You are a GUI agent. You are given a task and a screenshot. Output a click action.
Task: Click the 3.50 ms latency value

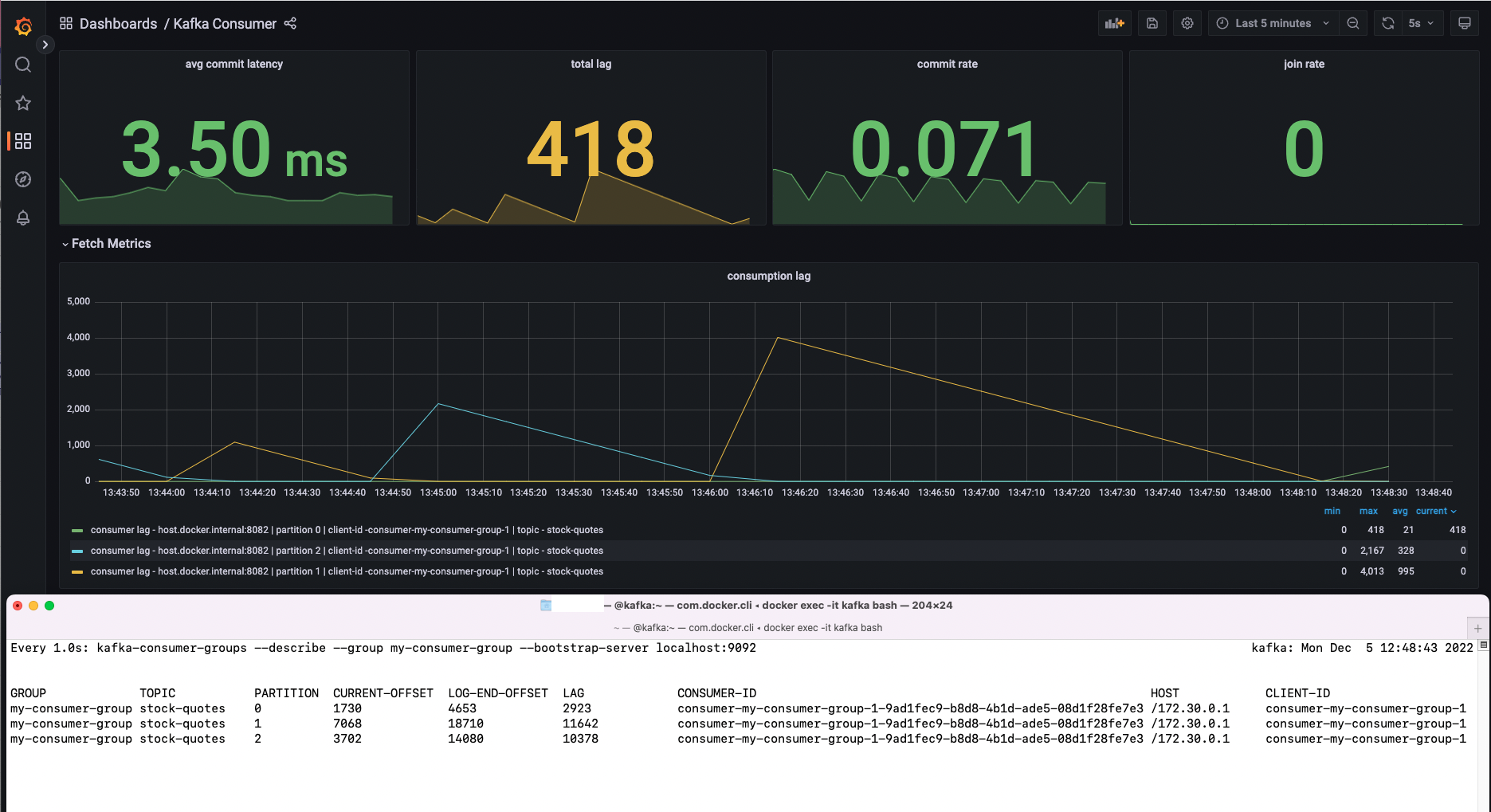point(234,149)
